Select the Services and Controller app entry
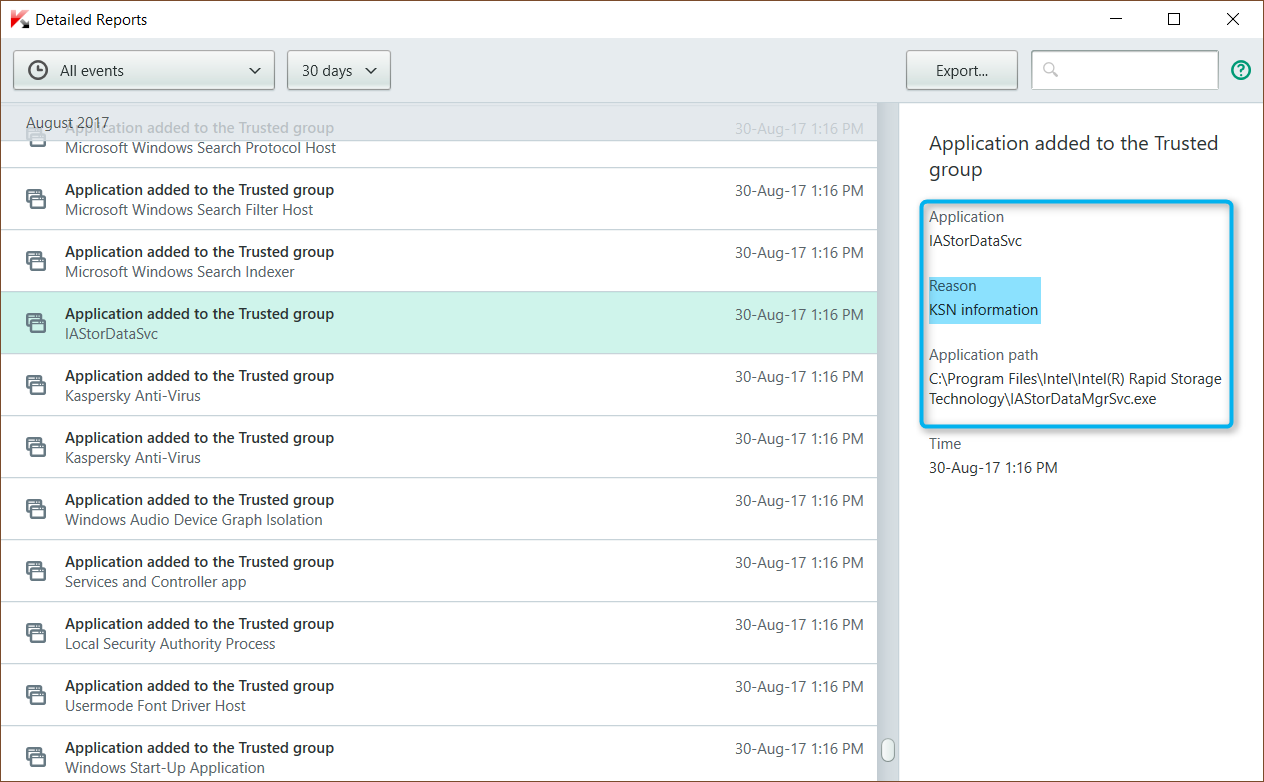 click(x=438, y=571)
